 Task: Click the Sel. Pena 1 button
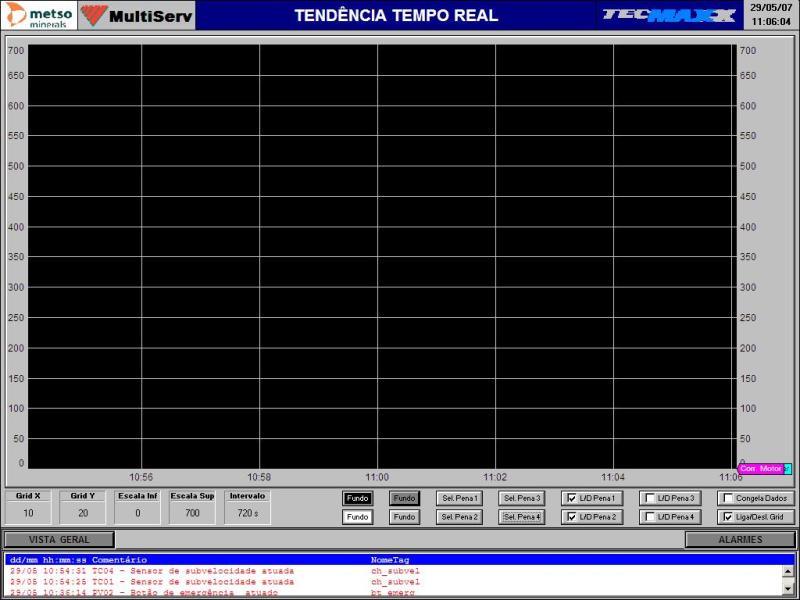click(459, 498)
